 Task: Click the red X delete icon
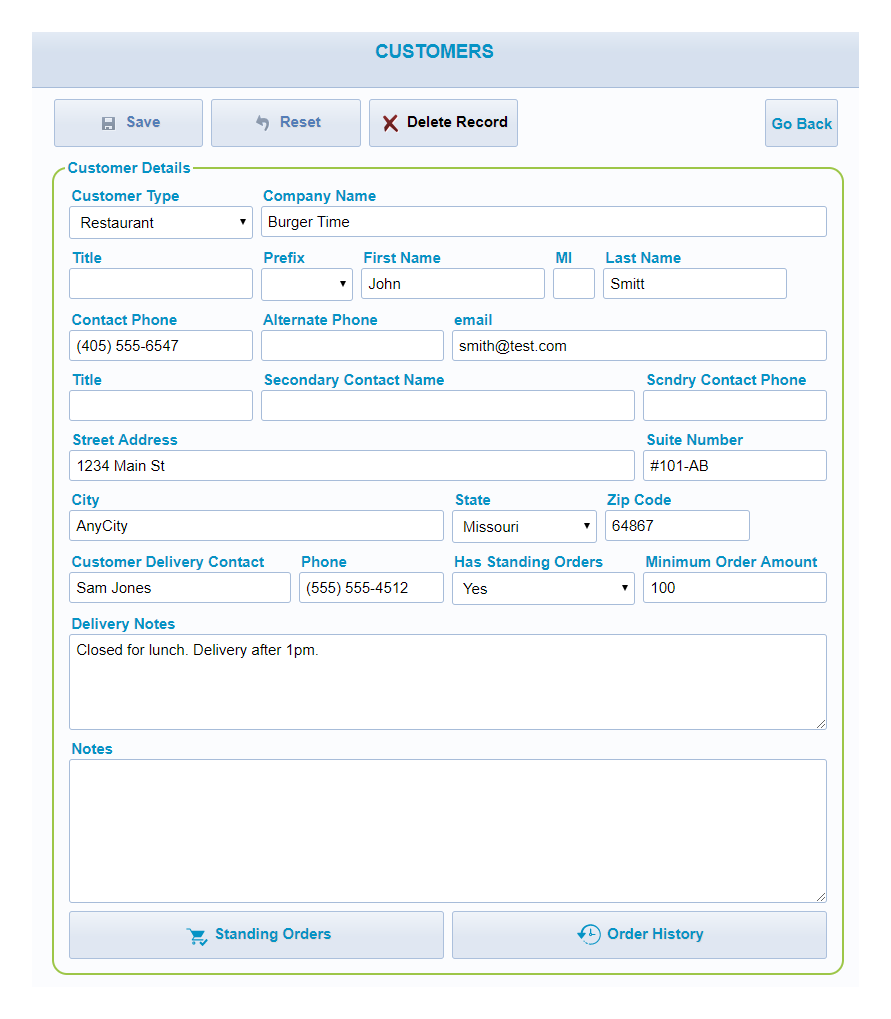[x=390, y=123]
